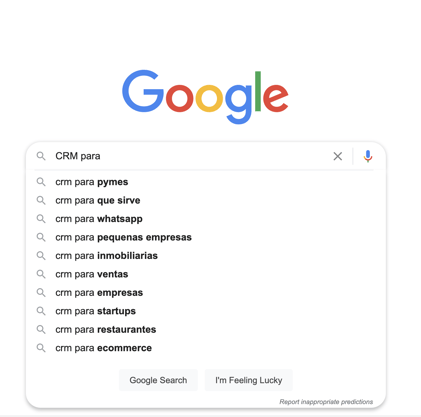Click into the 'CRM para' search input
Viewport: 421px width, 417px height.
click(190, 156)
